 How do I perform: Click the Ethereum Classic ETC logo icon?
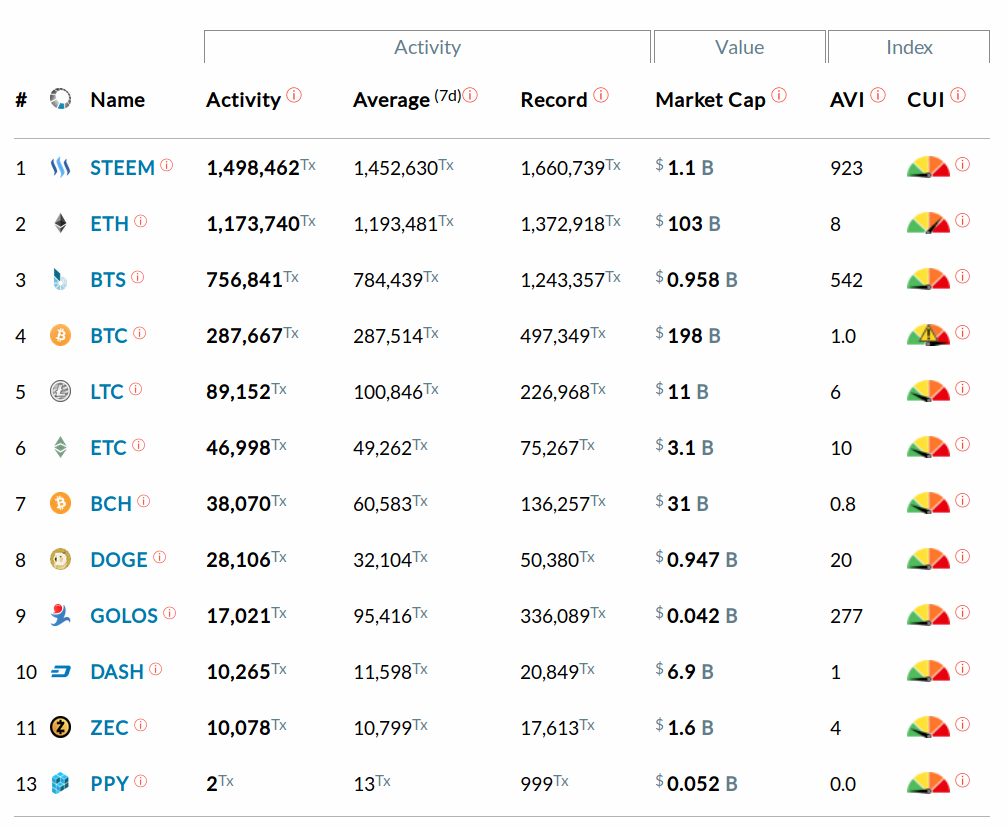pyautogui.click(x=60, y=447)
